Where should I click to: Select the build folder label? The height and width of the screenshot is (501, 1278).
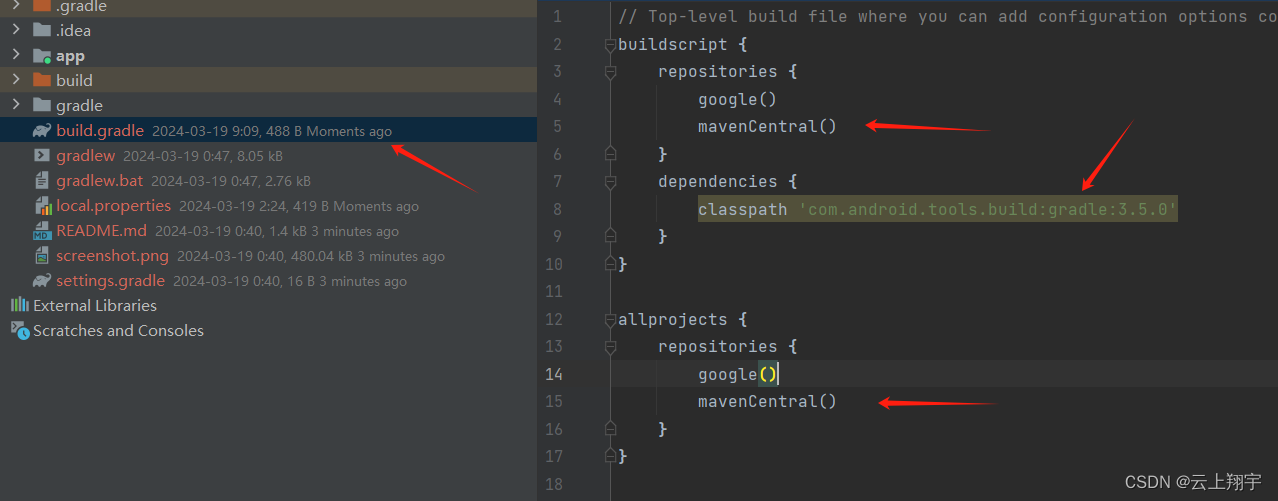click(x=74, y=80)
